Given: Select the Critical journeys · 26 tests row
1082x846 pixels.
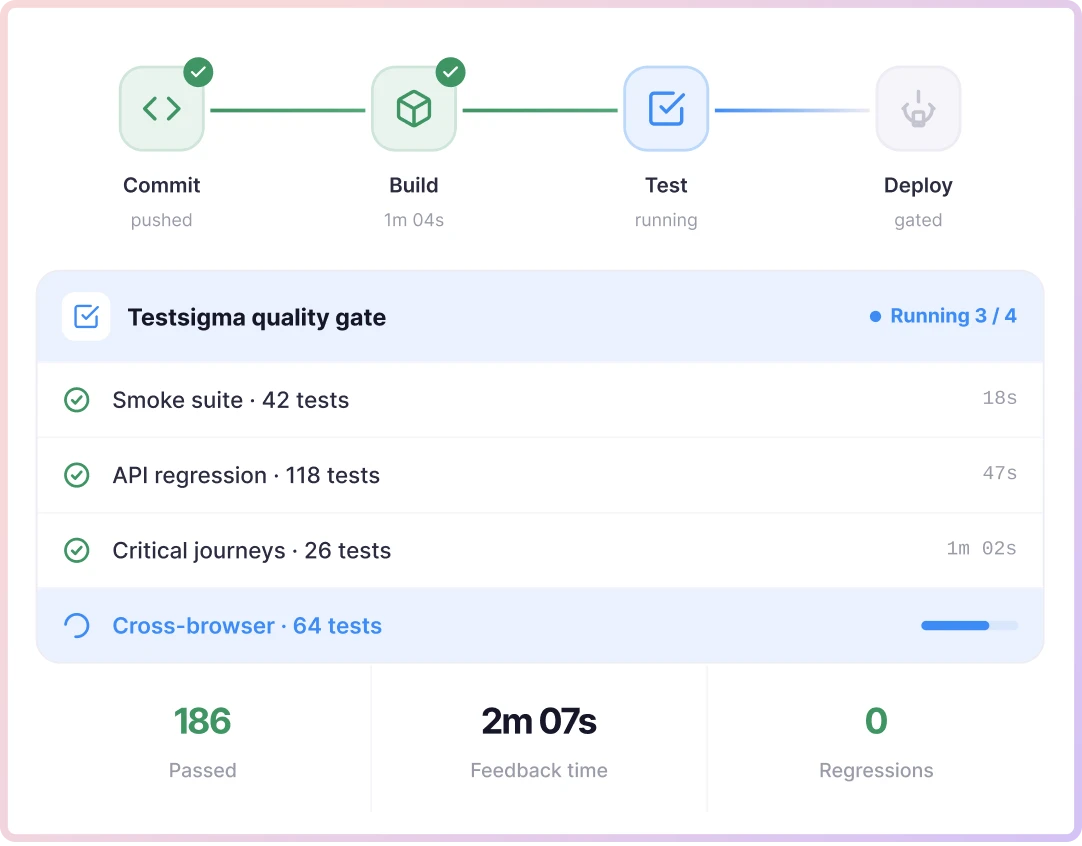Looking at the screenshot, I should (540, 550).
